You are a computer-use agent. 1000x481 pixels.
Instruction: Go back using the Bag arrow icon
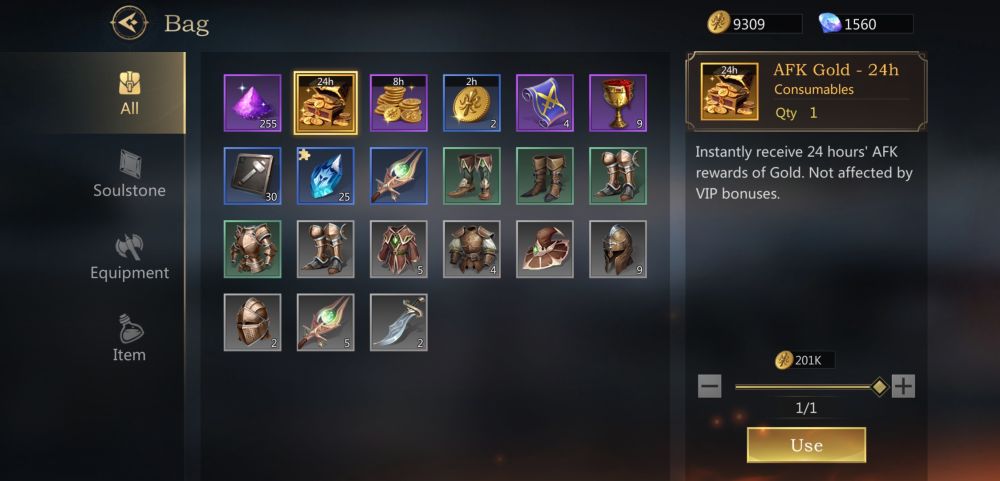click(129, 24)
